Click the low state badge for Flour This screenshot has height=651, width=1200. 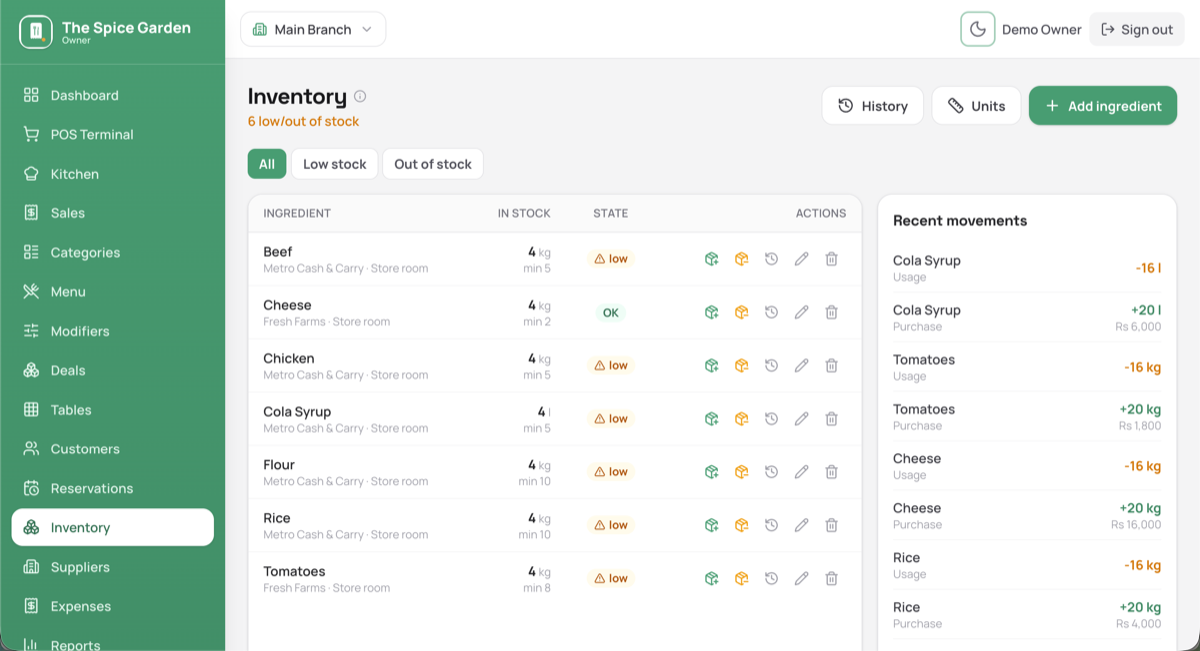pos(611,472)
